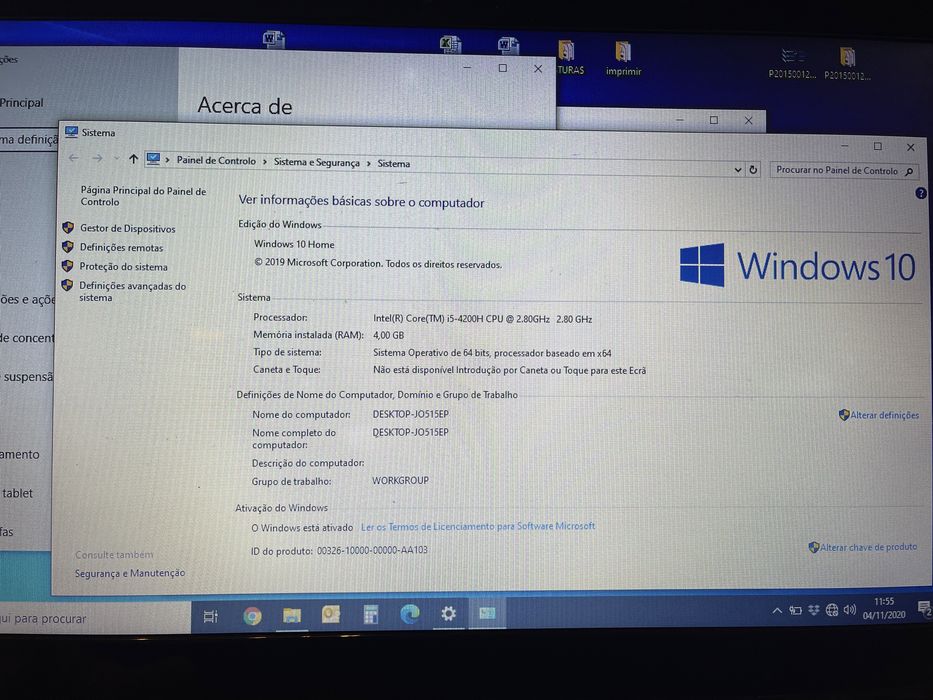Open network globe tray icon
Image resolution: width=933 pixels, height=700 pixels.
(832, 610)
